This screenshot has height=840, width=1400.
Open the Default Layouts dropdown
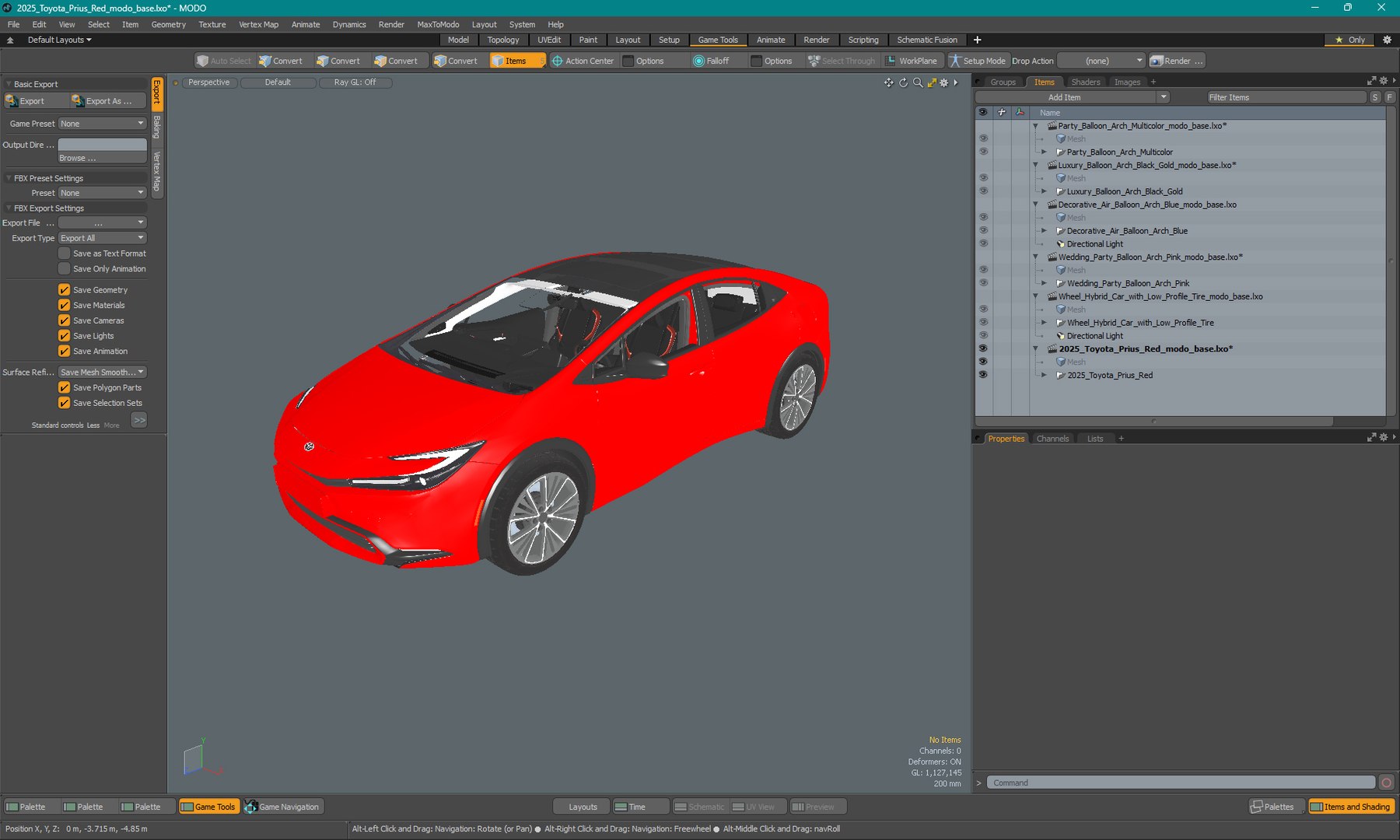(x=59, y=40)
